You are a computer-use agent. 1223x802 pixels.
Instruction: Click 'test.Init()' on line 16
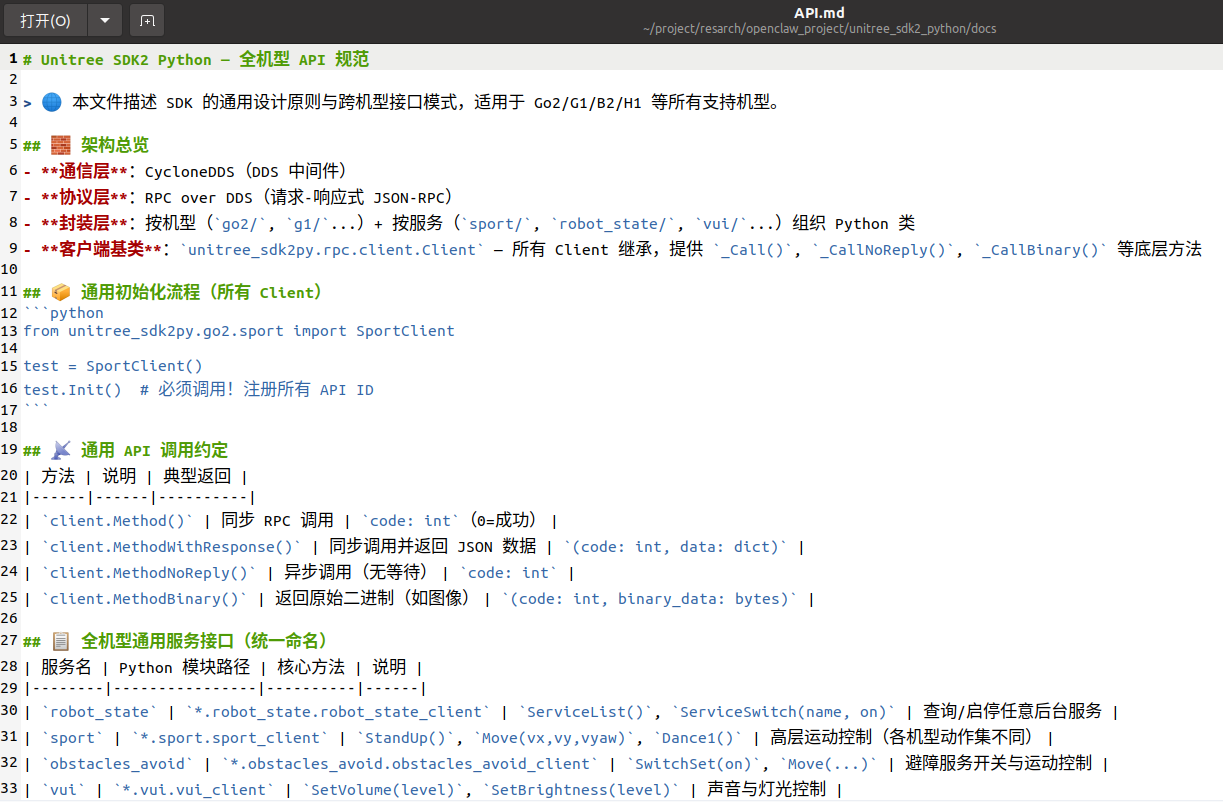[x=73, y=389]
